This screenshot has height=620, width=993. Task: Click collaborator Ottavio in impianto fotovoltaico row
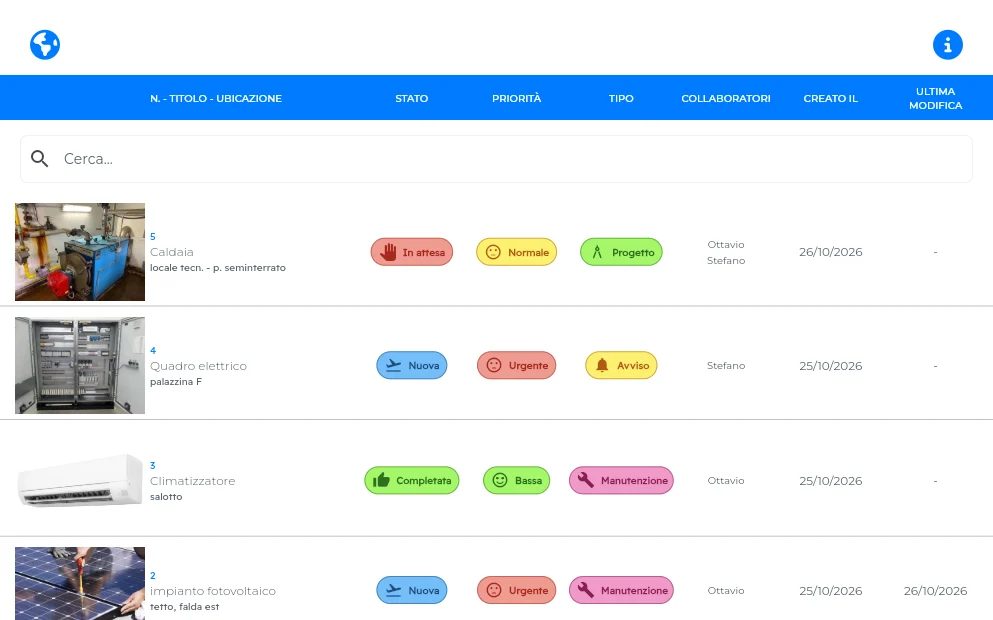(726, 590)
